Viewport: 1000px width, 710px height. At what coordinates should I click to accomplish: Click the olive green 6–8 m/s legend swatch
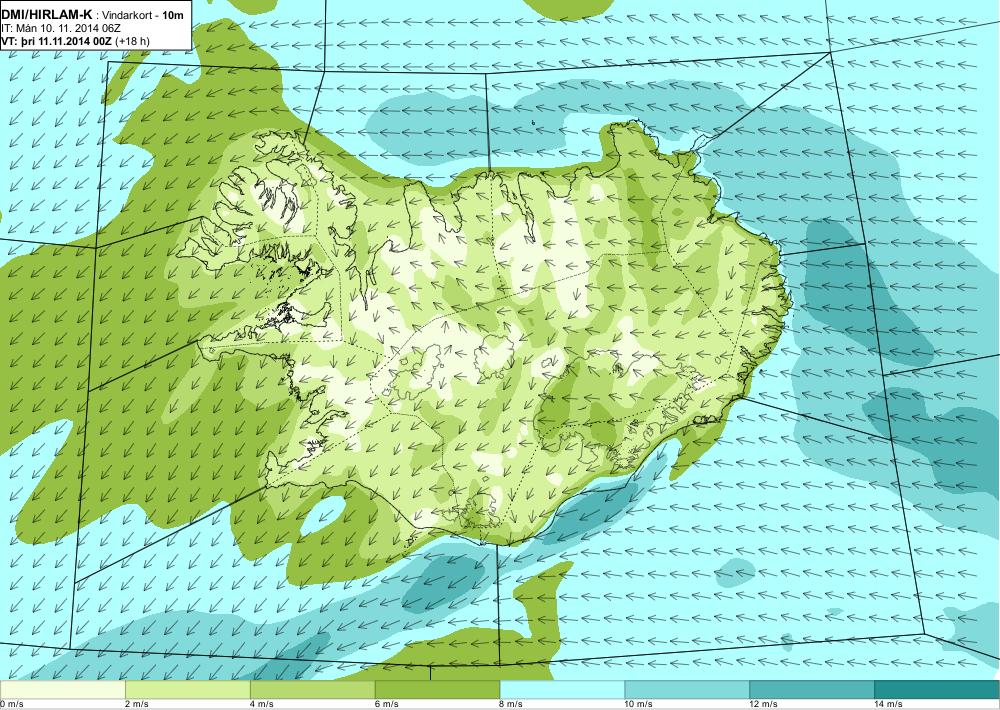(438, 690)
